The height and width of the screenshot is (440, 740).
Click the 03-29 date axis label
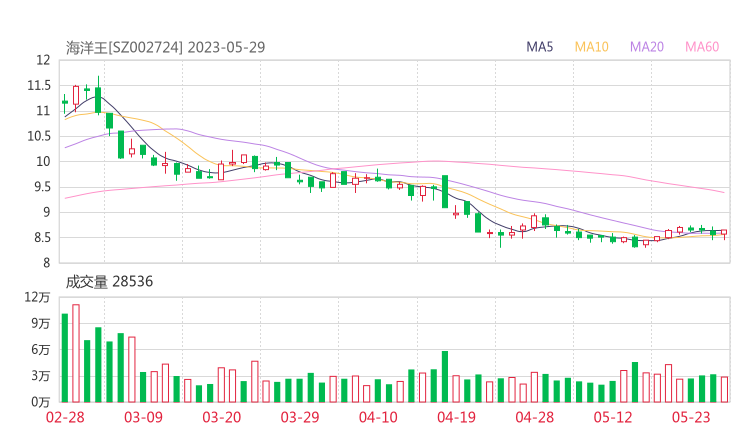pos(300,417)
